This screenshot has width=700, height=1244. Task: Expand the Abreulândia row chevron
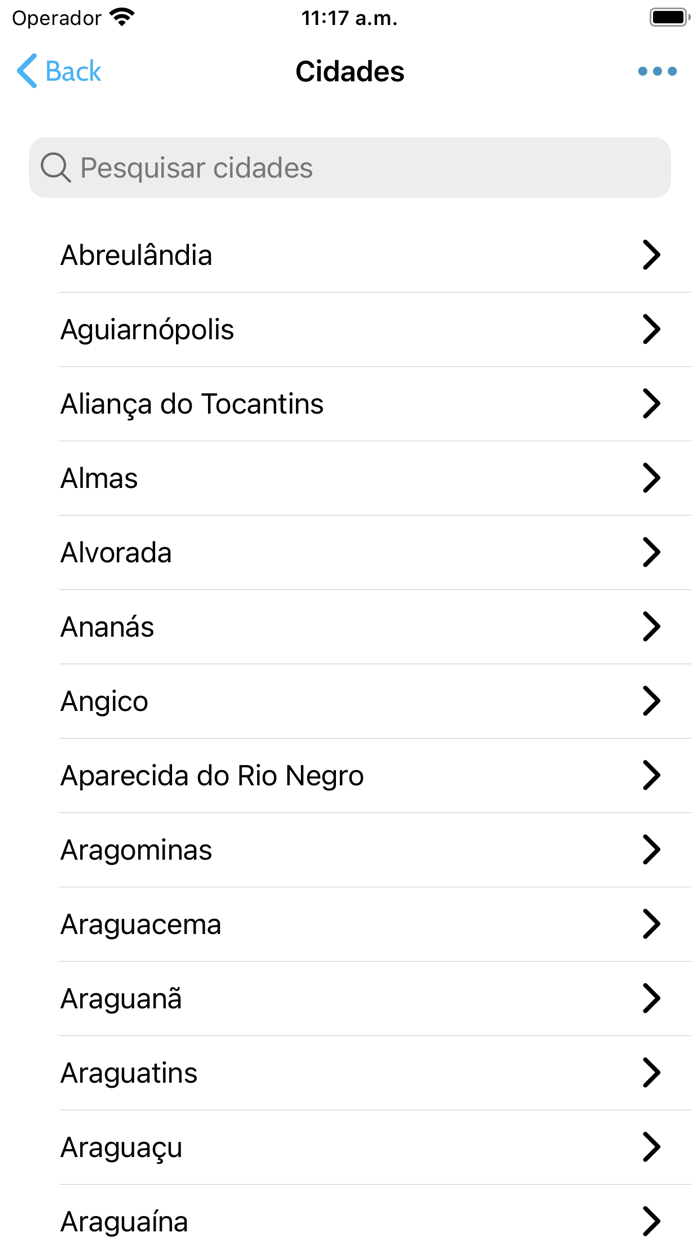pyautogui.click(x=652, y=255)
